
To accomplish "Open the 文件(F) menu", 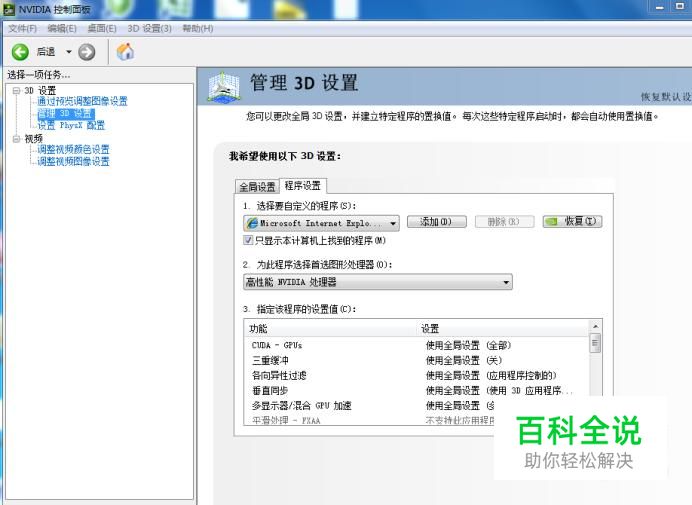I will pos(23,29).
